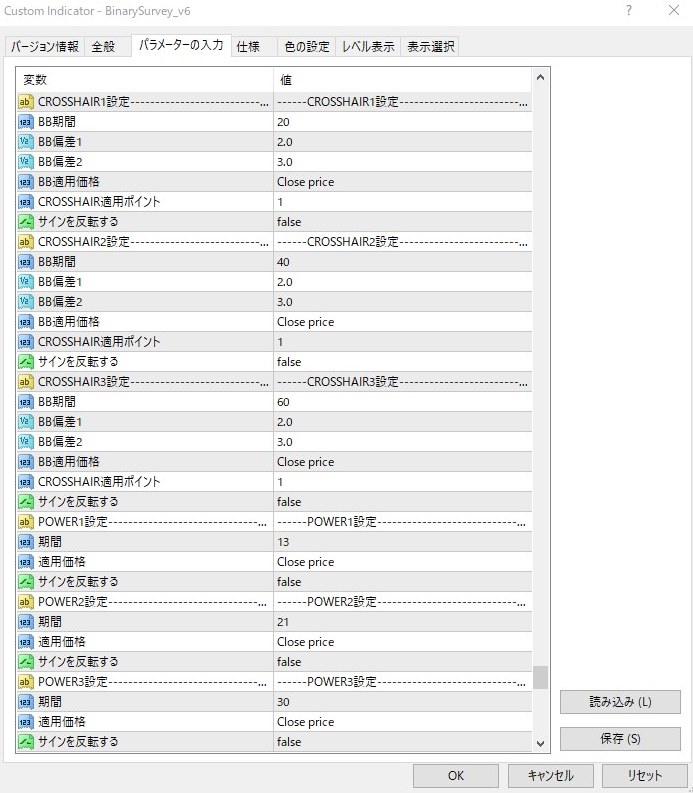Select the BB期間 value 60

(403, 402)
